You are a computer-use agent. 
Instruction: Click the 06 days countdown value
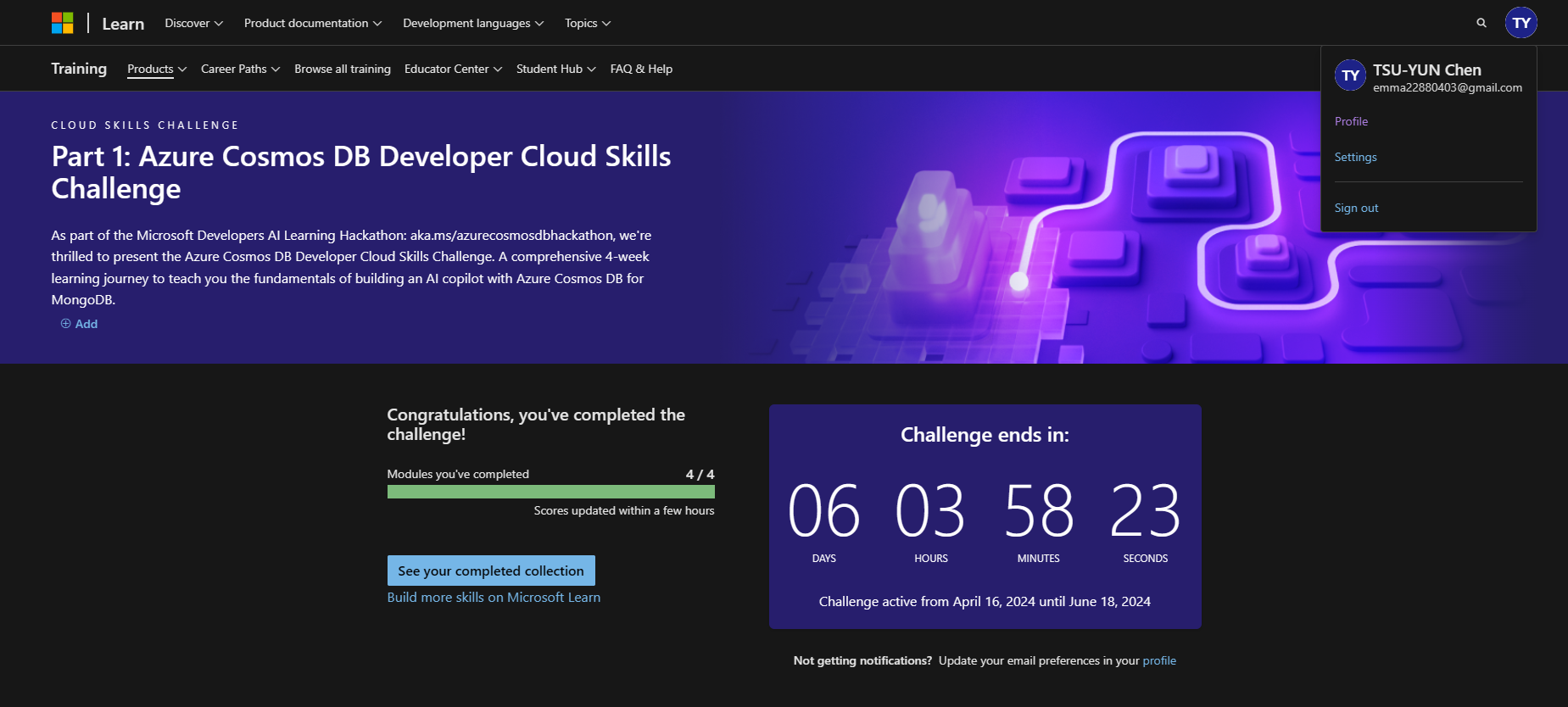click(x=823, y=510)
